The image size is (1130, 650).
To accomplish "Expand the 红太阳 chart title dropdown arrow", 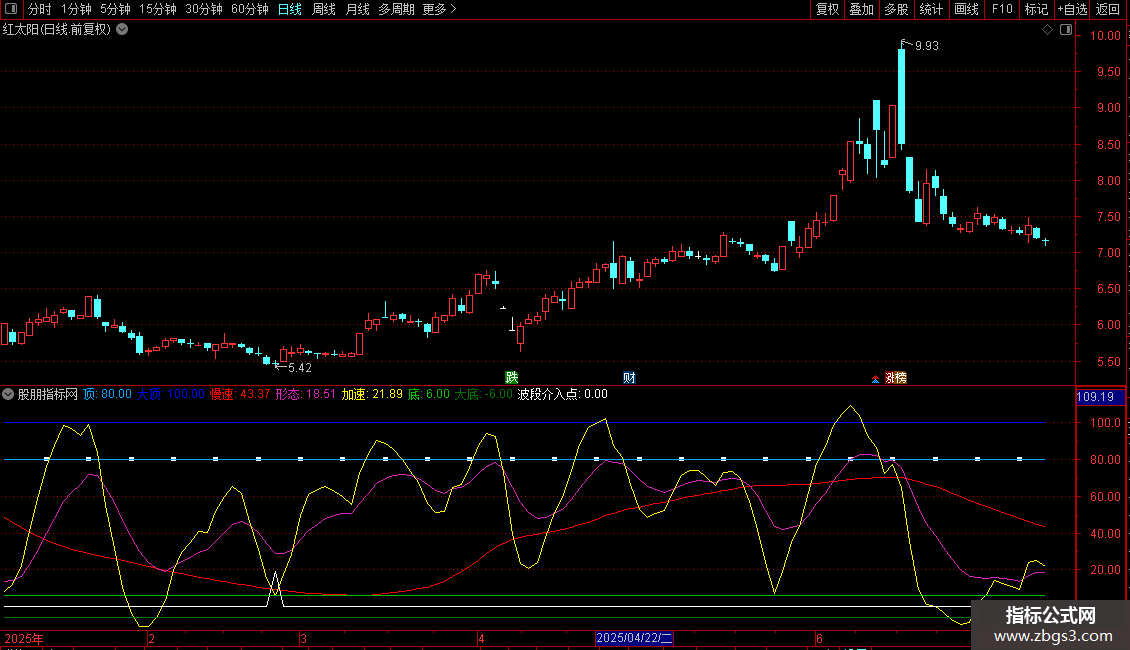I will tap(122, 30).
